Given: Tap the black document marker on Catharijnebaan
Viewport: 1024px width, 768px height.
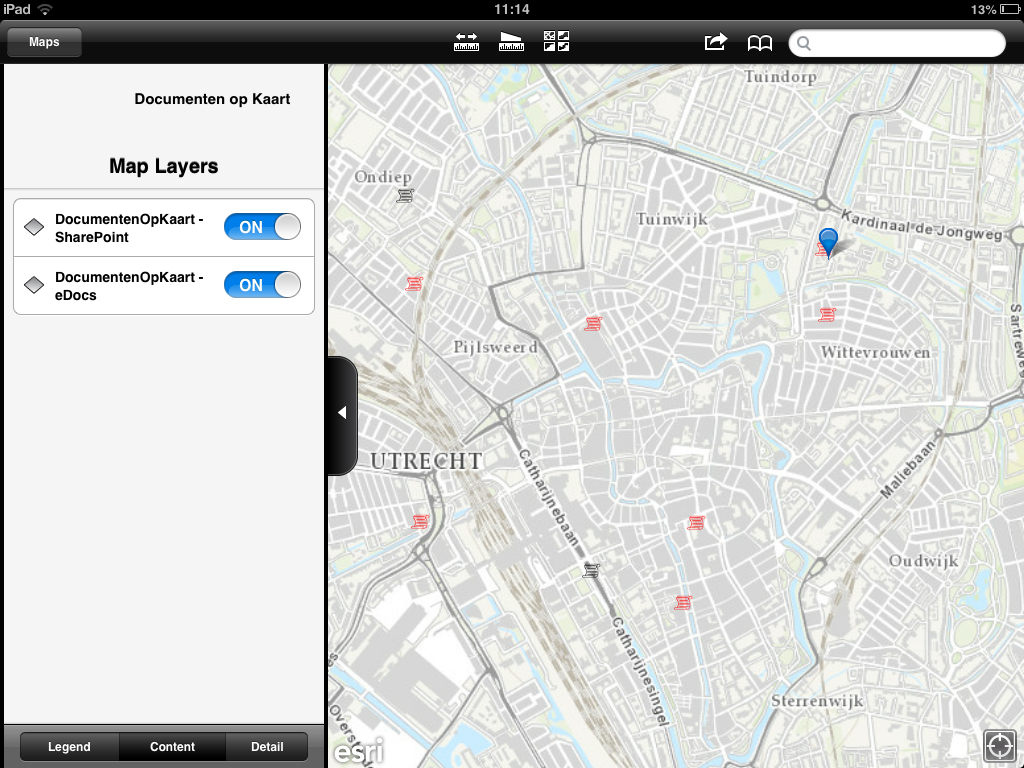Looking at the screenshot, I should pos(591,571).
